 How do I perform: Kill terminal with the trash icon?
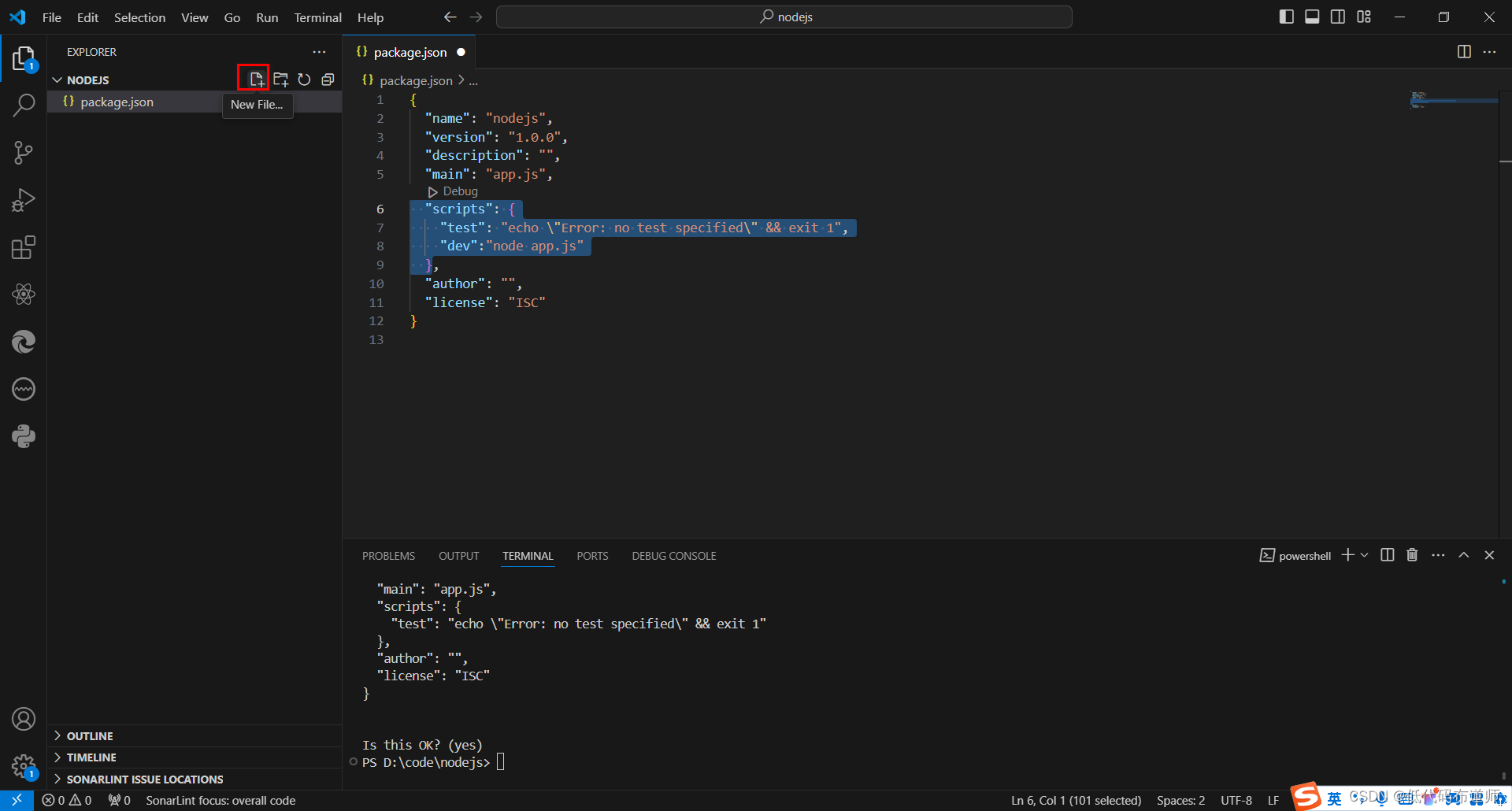pos(1412,555)
